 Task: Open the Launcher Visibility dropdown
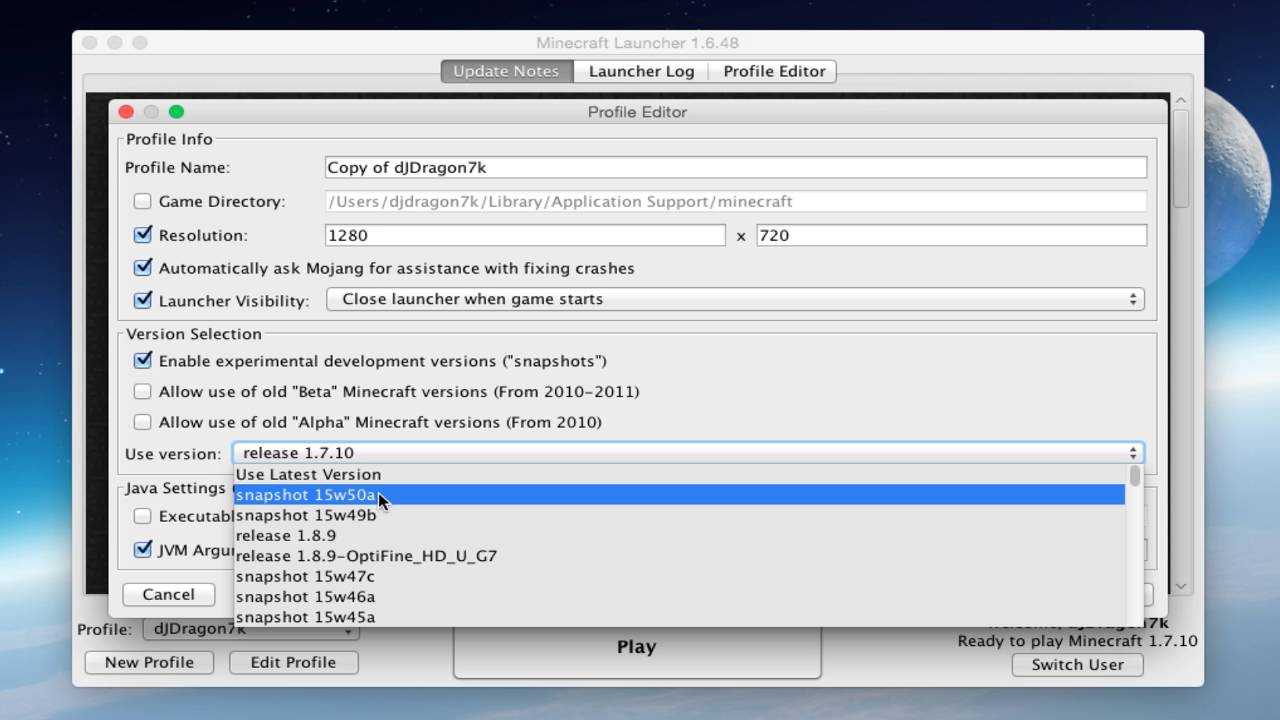coord(735,299)
